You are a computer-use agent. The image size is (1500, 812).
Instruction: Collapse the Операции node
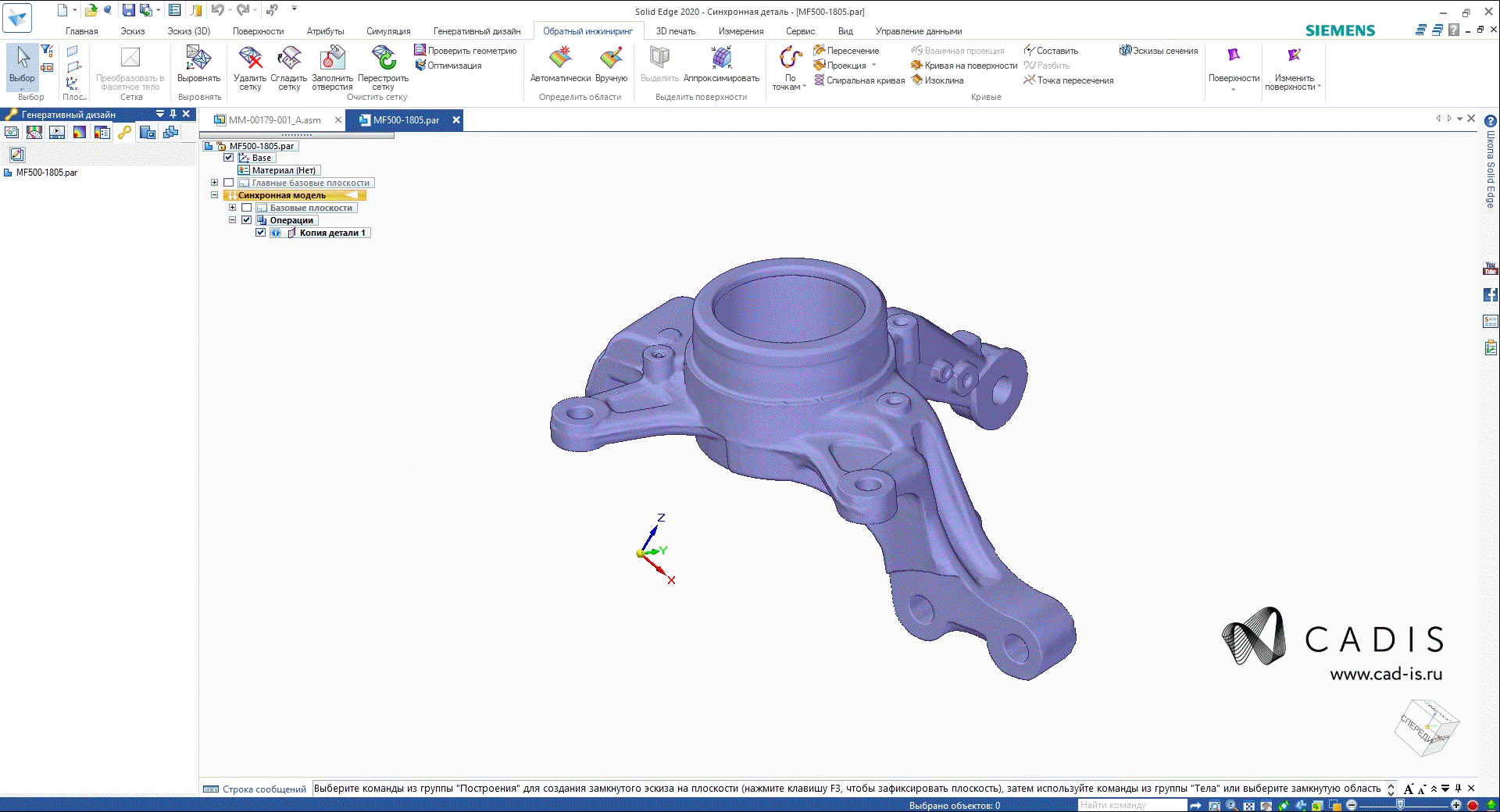(x=232, y=220)
